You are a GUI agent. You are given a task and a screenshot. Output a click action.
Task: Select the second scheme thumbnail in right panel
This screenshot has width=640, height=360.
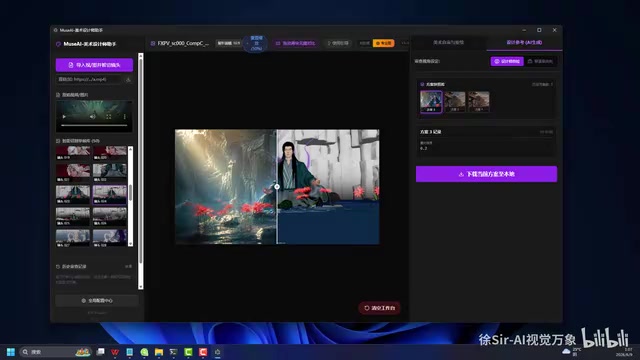(x=455, y=102)
